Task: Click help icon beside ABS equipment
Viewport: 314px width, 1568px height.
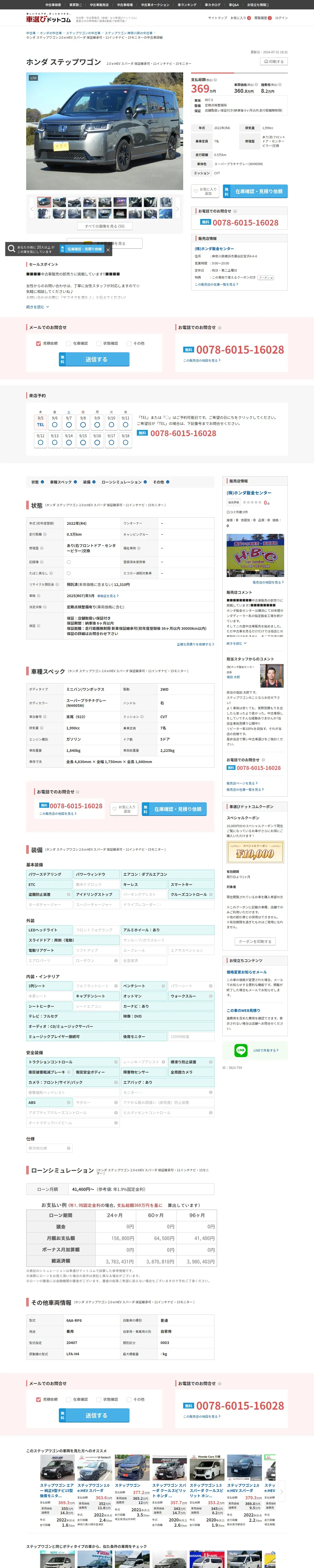Action: [69, 1102]
